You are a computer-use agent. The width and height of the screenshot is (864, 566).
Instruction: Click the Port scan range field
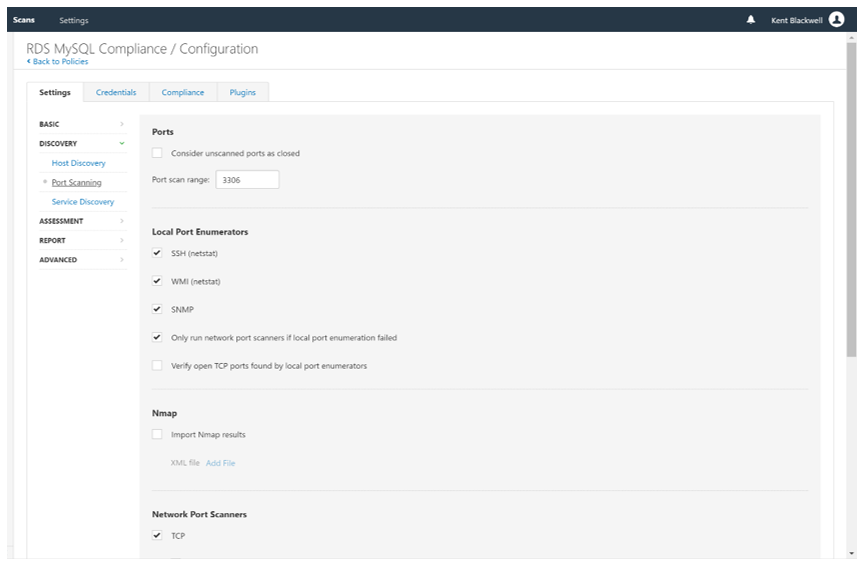247,180
